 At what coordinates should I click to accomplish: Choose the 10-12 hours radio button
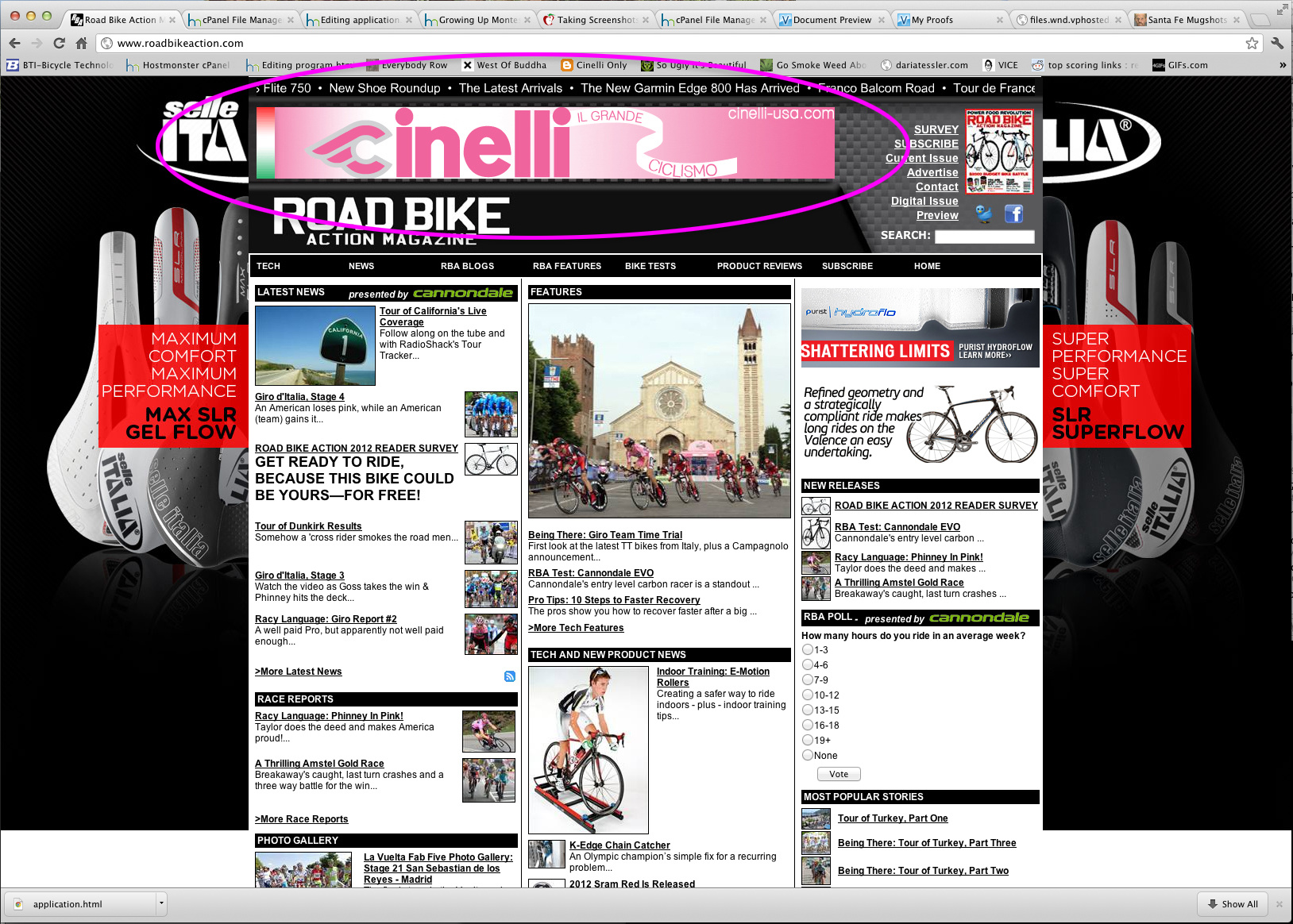pos(808,695)
